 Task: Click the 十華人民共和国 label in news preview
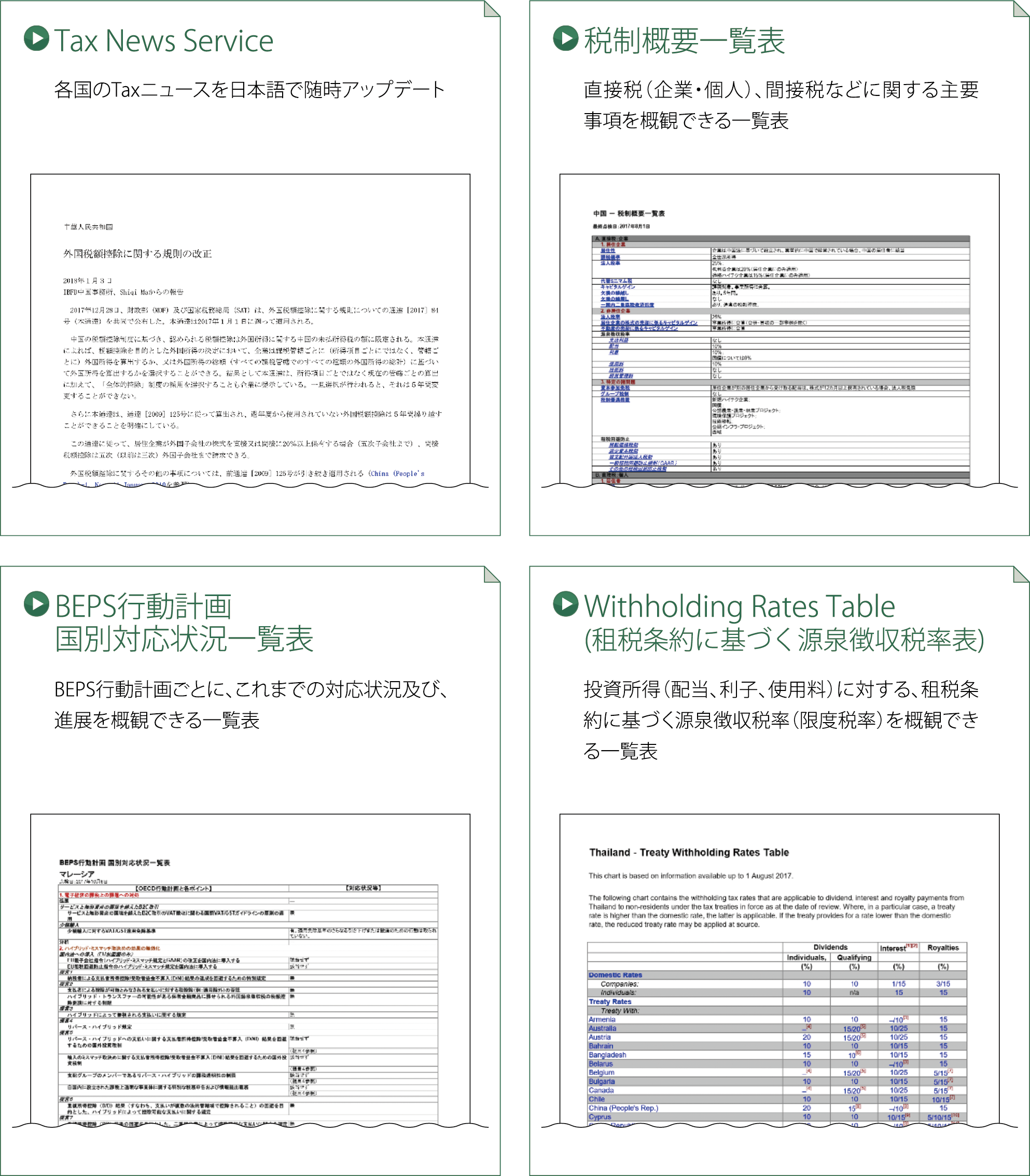[88, 227]
